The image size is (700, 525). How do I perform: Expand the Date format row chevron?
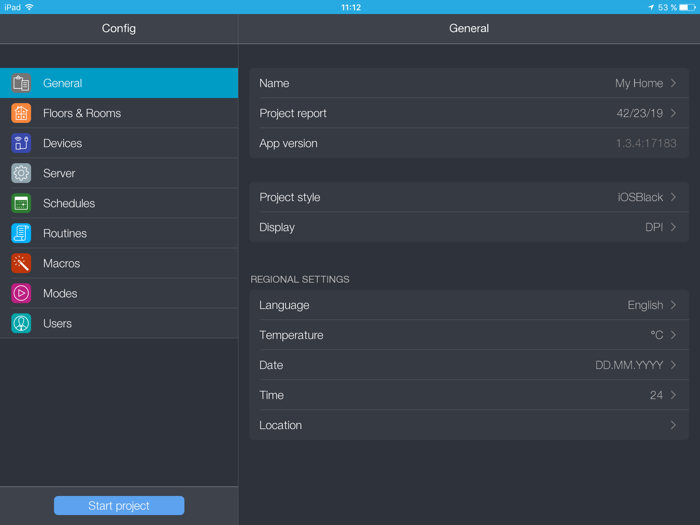point(673,365)
